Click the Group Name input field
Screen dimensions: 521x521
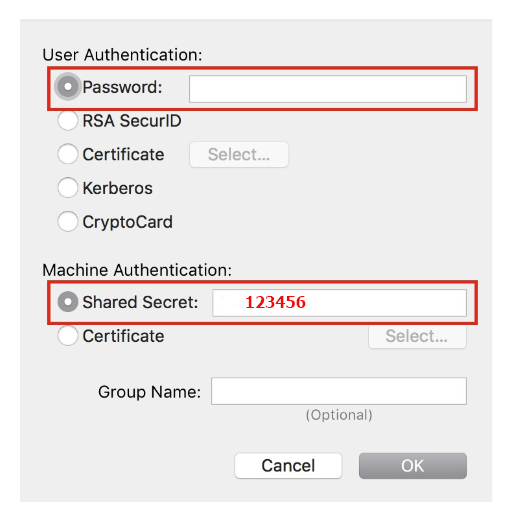339,391
